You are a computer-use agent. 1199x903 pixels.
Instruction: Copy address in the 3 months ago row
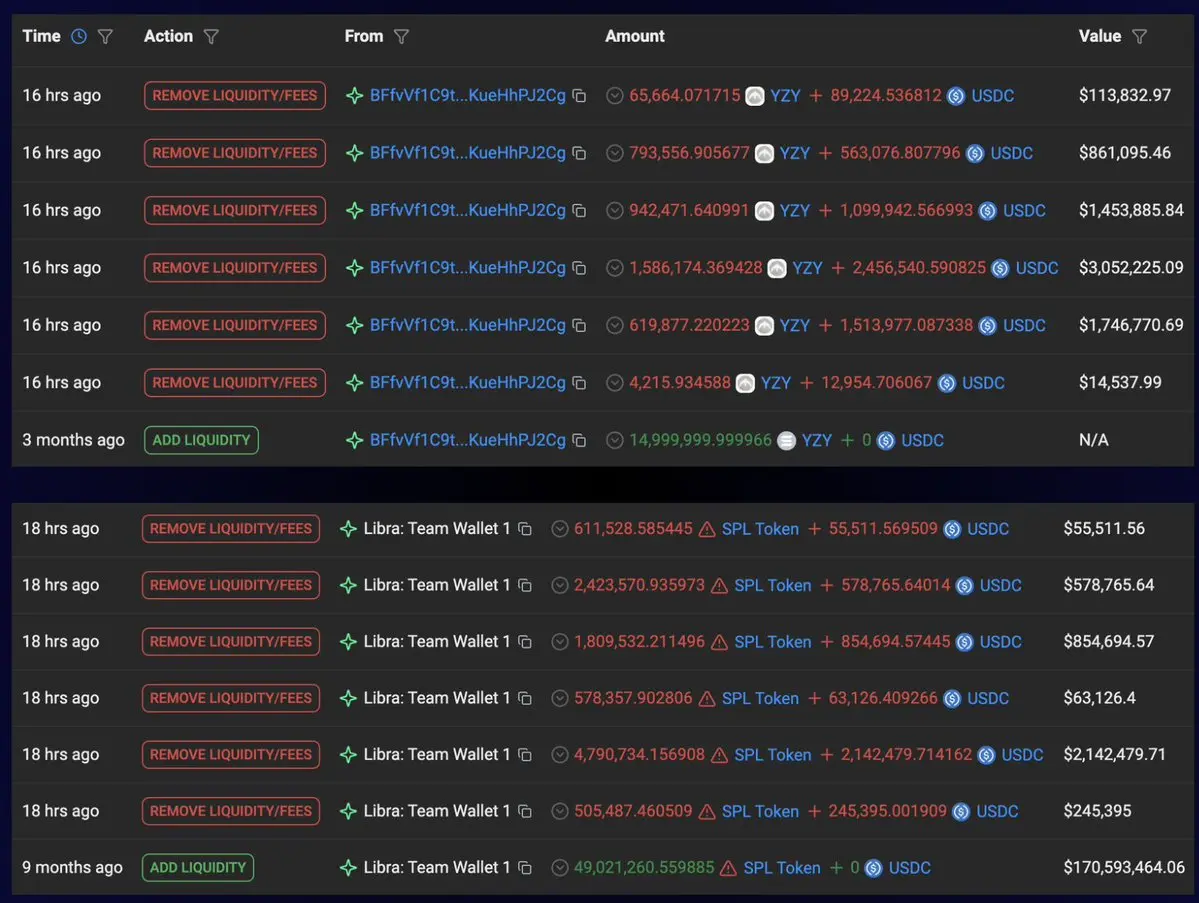coord(580,440)
